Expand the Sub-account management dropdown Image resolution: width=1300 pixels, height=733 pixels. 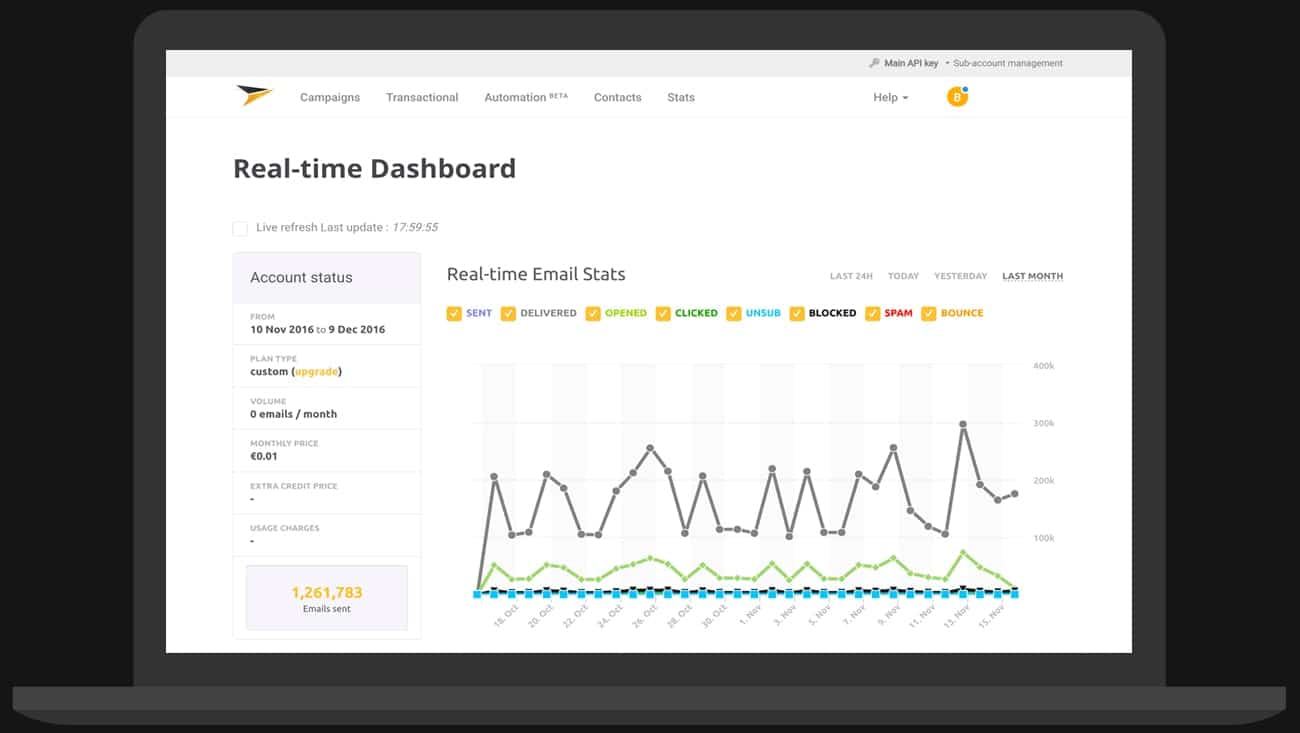coord(1004,63)
